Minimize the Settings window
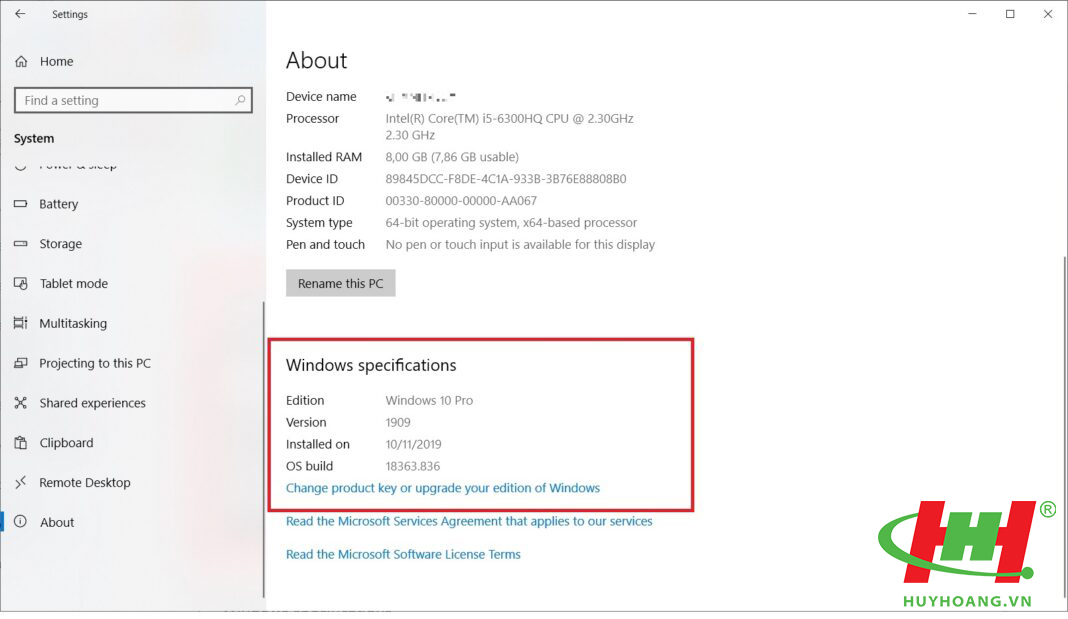 972,14
